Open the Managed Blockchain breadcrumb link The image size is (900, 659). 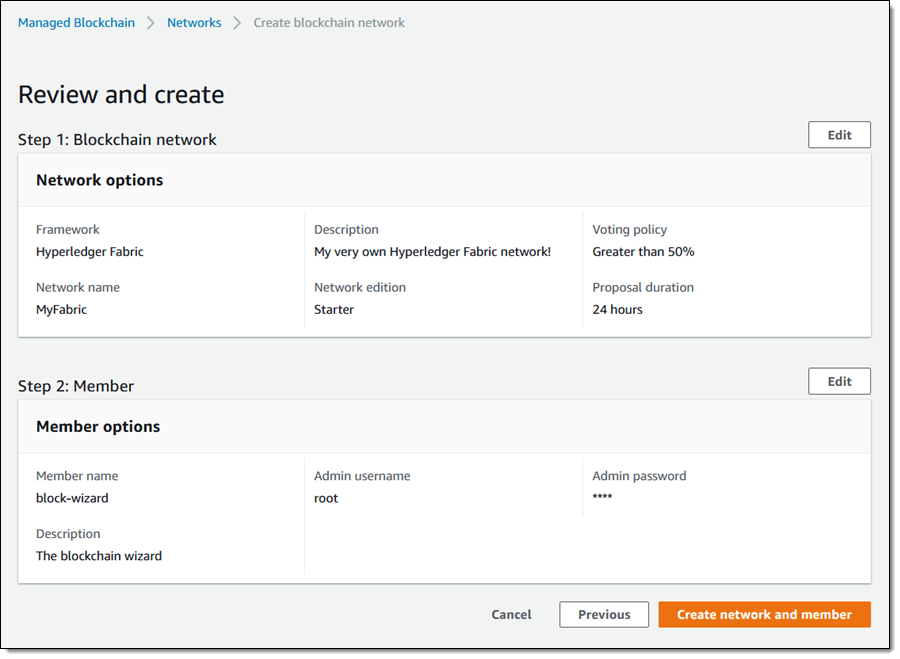click(76, 22)
